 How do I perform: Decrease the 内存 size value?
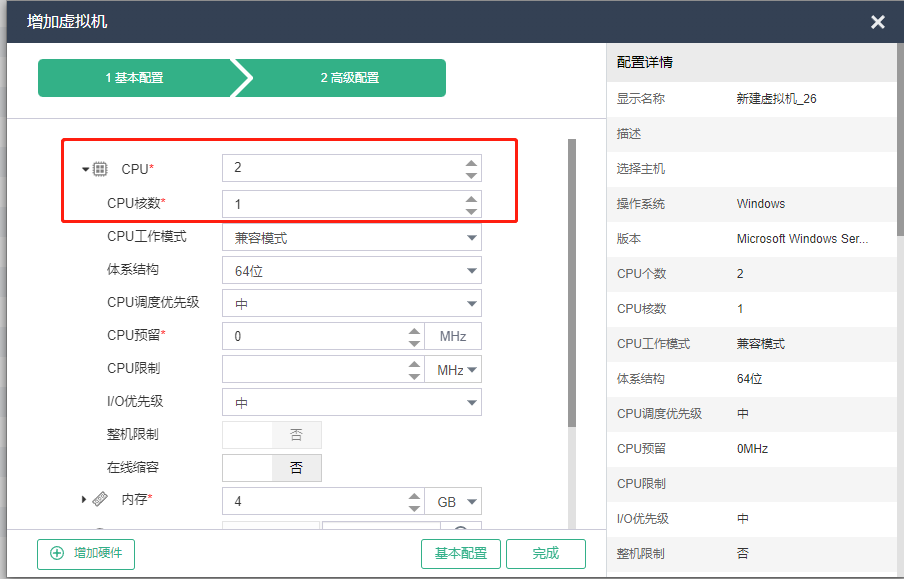point(414,508)
